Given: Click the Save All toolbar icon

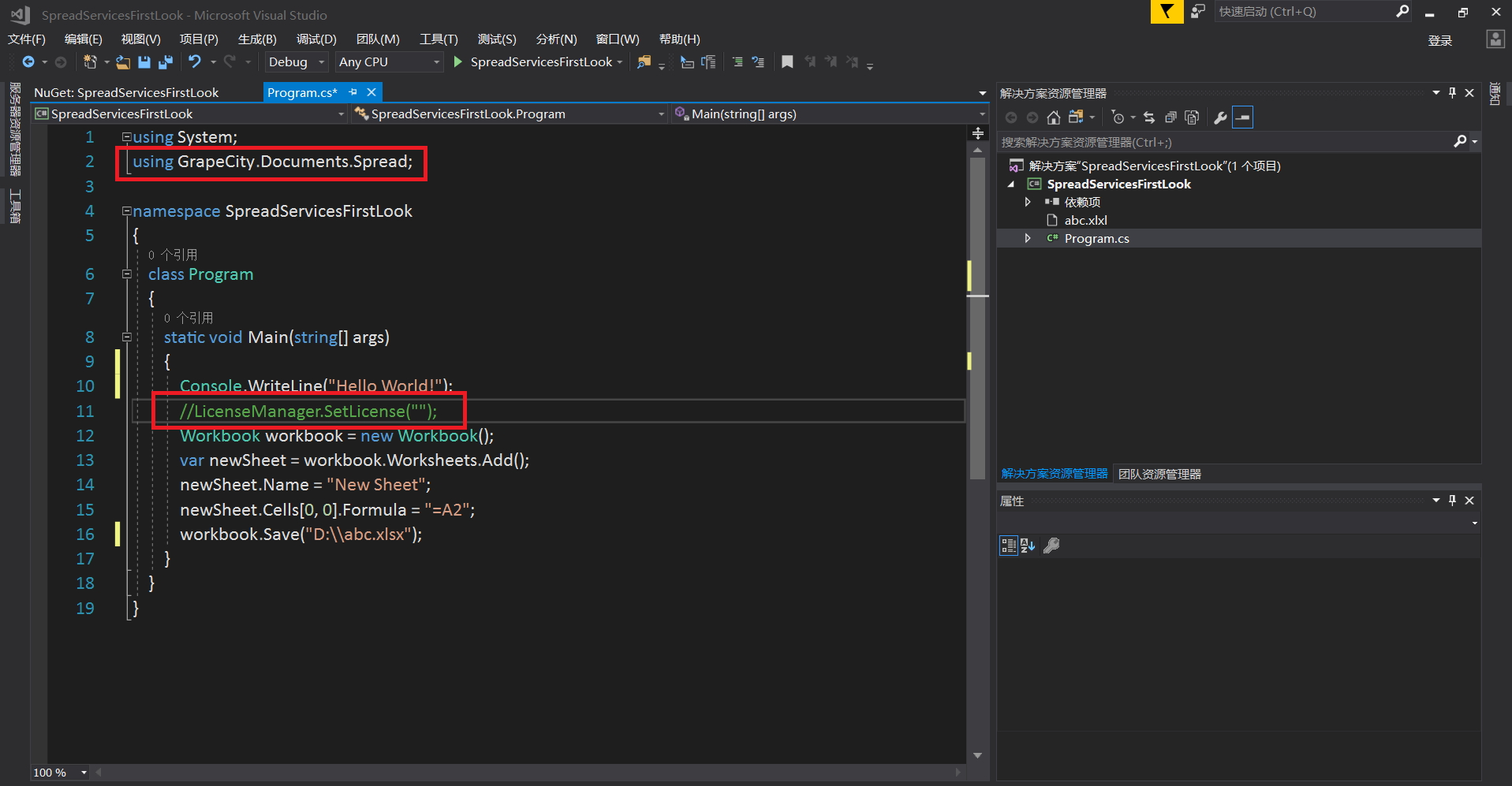Looking at the screenshot, I should coord(166,62).
